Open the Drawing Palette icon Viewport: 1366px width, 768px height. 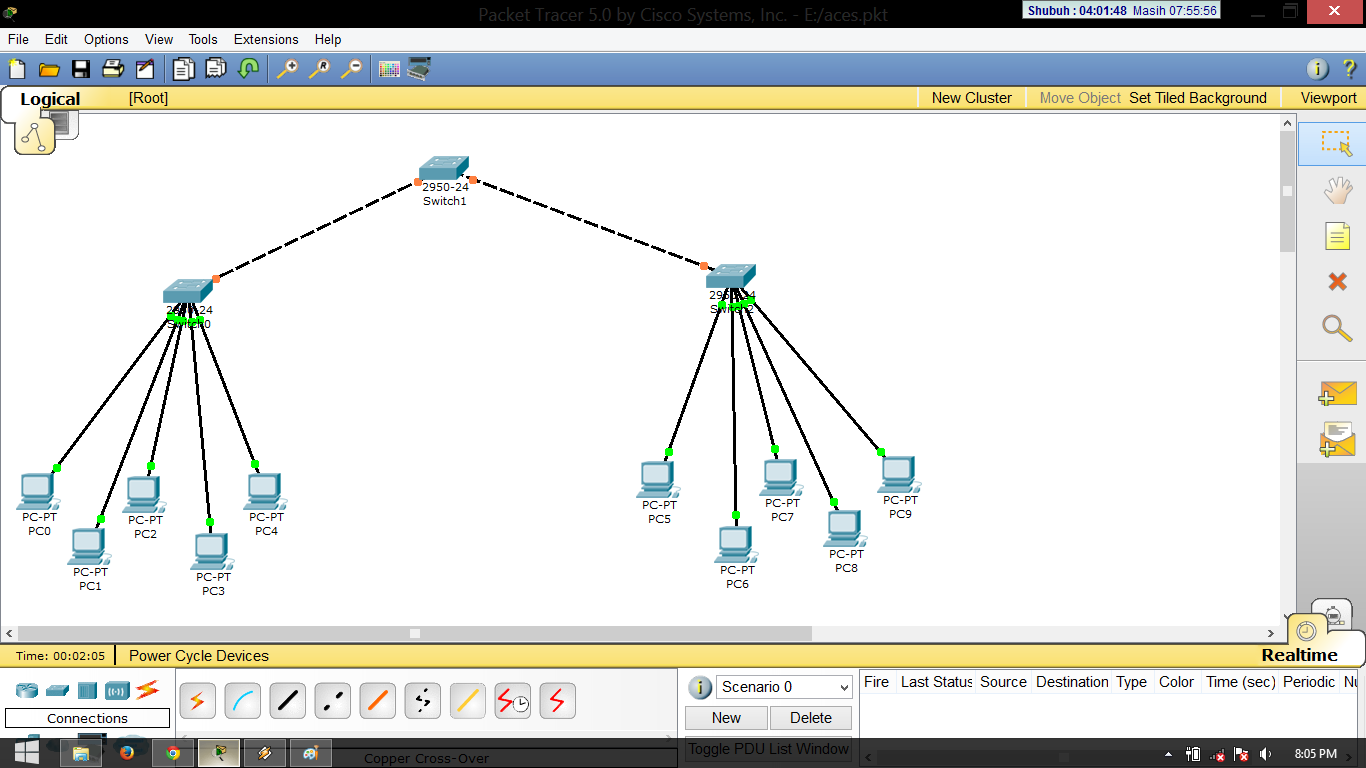coord(389,69)
